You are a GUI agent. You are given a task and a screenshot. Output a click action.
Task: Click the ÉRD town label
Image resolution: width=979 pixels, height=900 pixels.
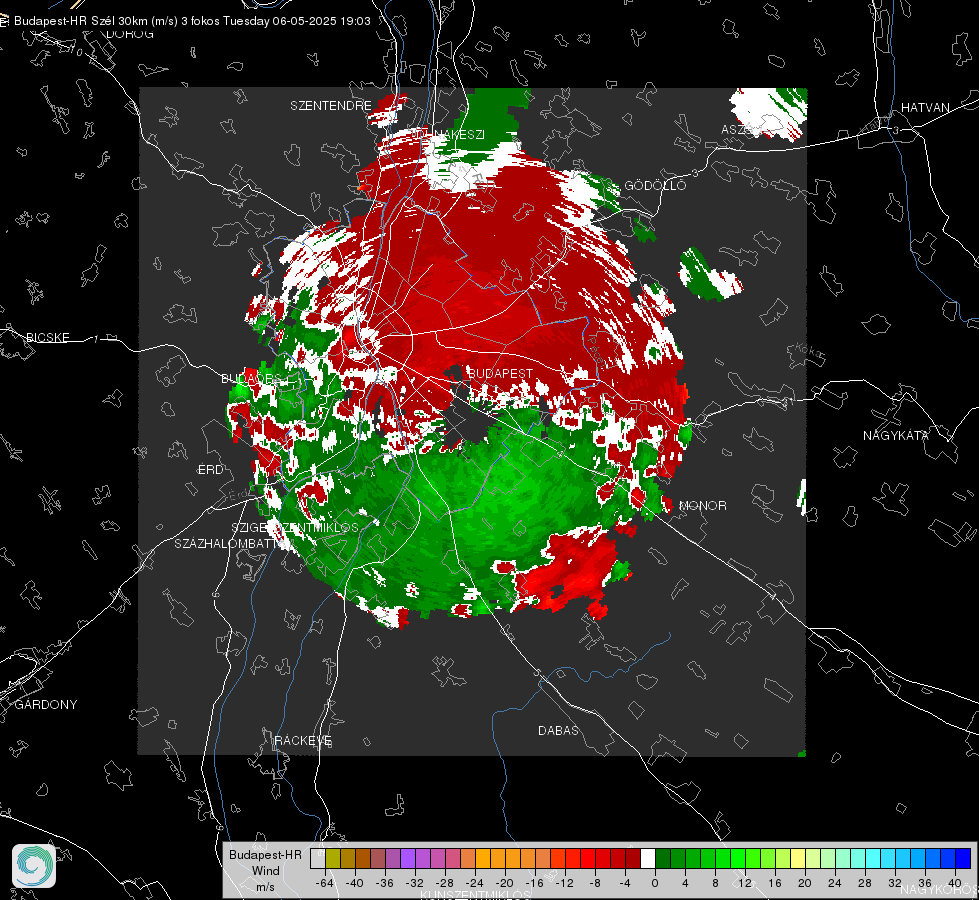[210, 470]
